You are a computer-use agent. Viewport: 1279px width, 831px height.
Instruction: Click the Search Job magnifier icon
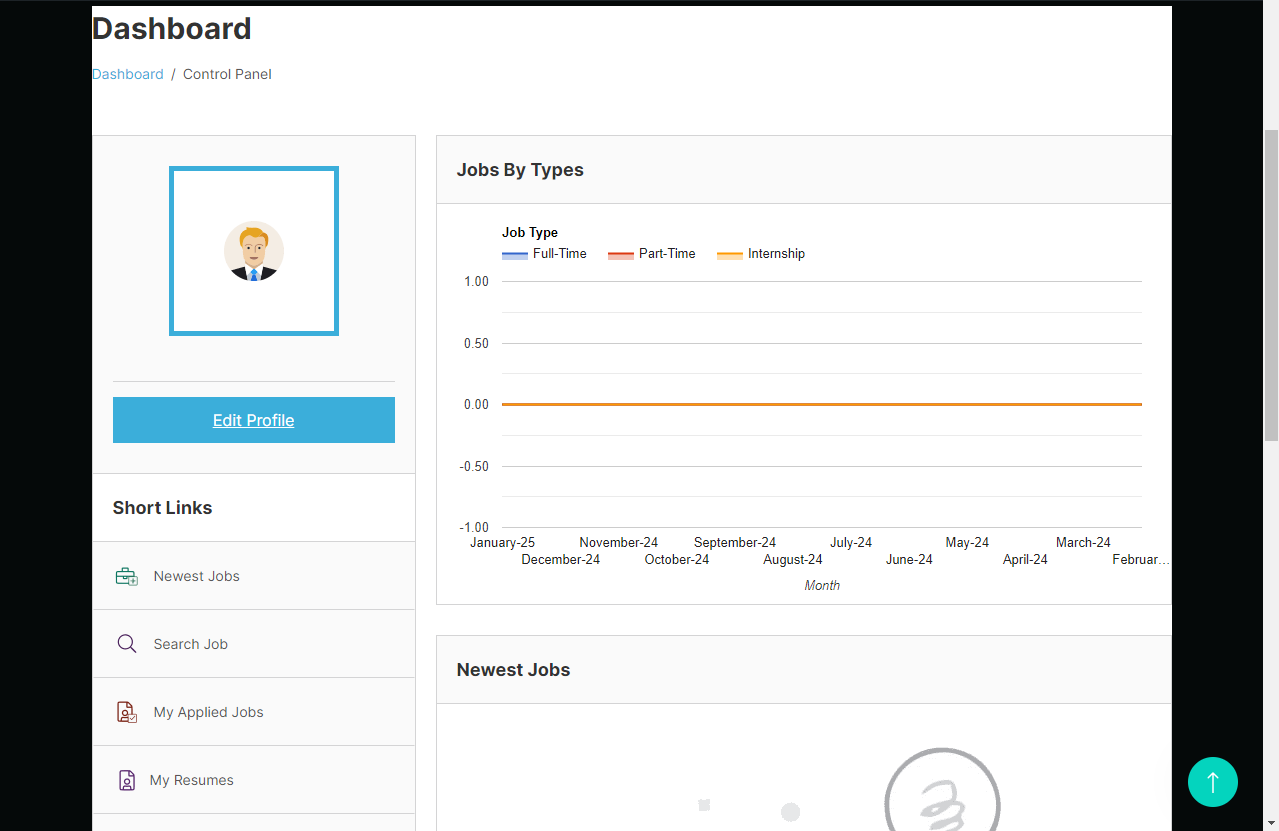coord(127,644)
